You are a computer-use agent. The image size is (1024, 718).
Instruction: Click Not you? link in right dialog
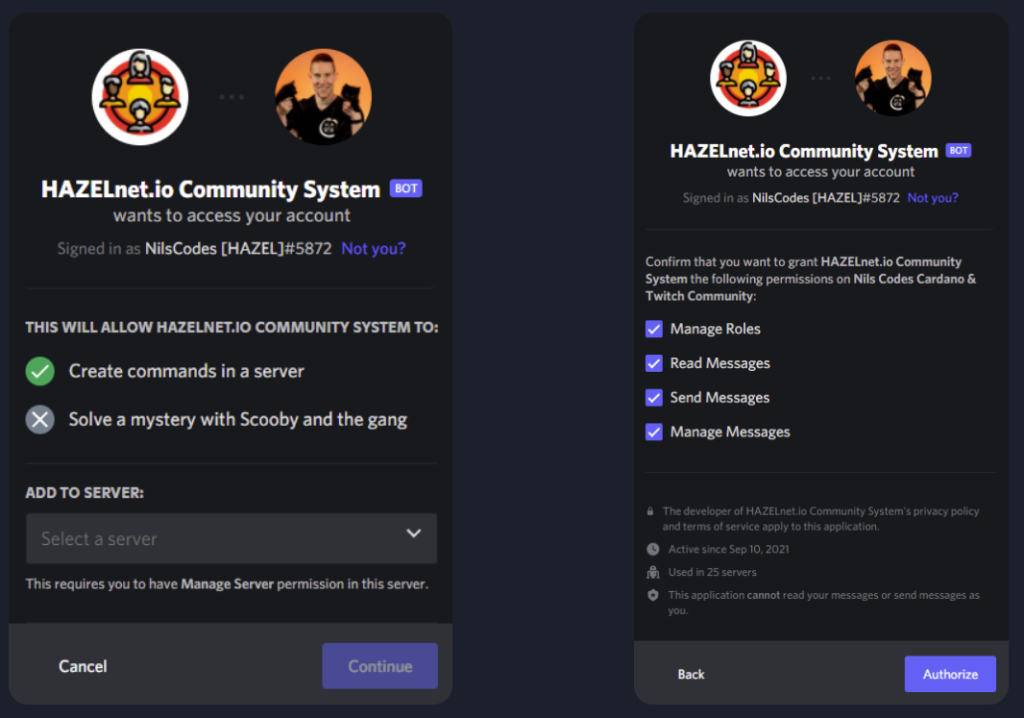(x=933, y=198)
